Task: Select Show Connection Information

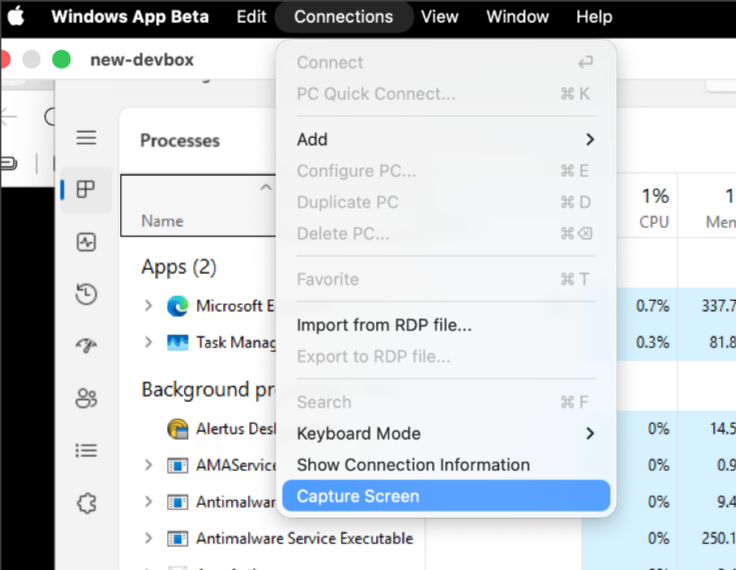Action: coord(446,465)
